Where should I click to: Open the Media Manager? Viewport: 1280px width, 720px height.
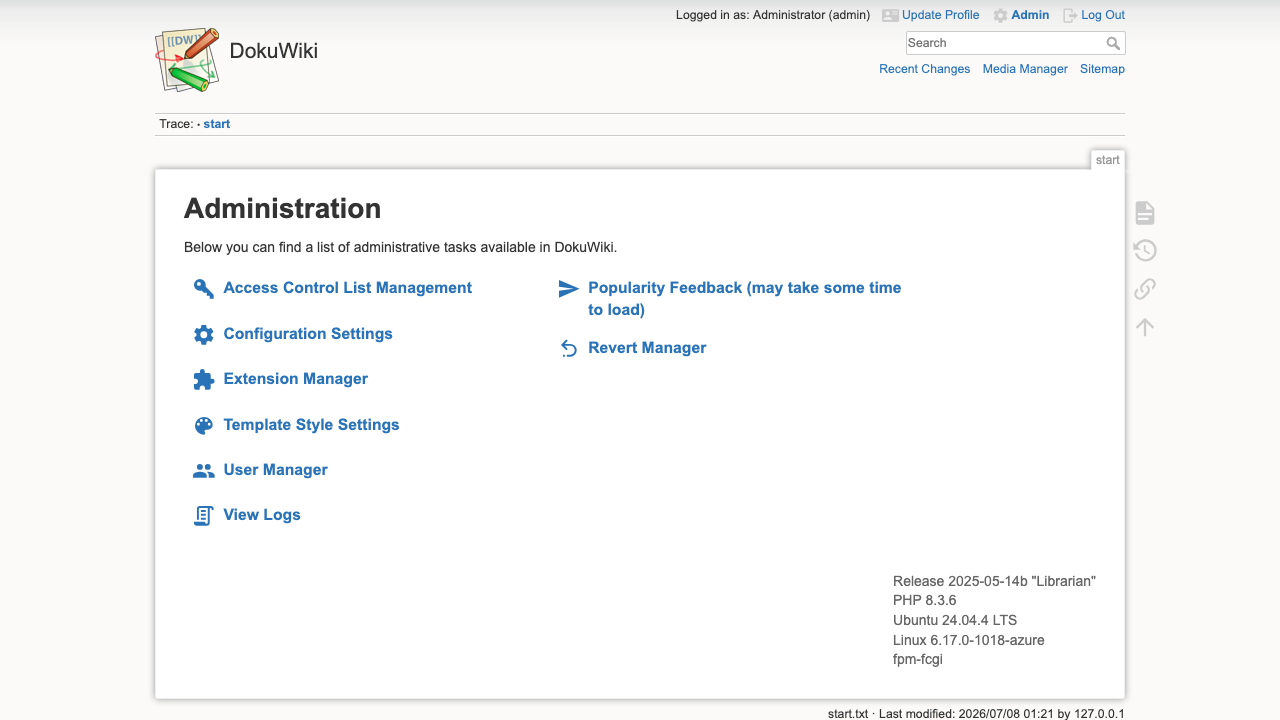click(1025, 69)
